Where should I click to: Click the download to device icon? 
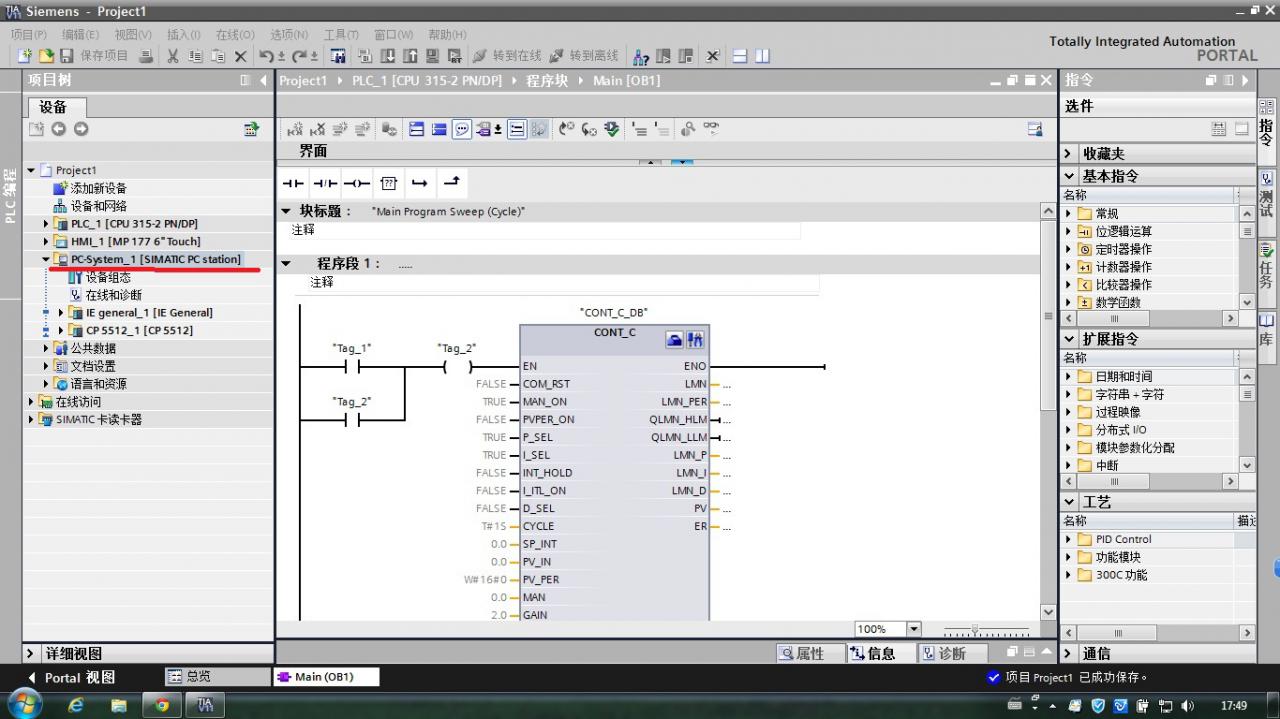tap(387, 56)
